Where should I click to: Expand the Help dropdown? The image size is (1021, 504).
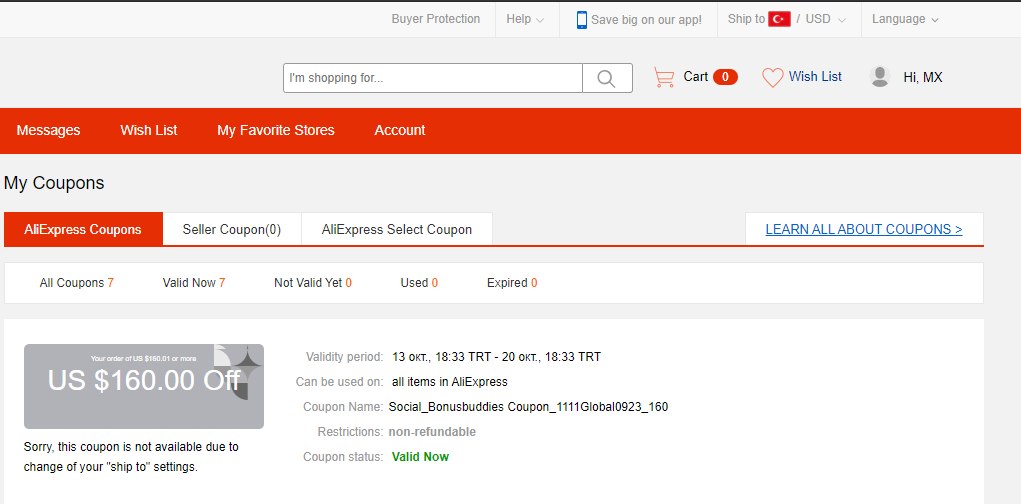tap(525, 19)
